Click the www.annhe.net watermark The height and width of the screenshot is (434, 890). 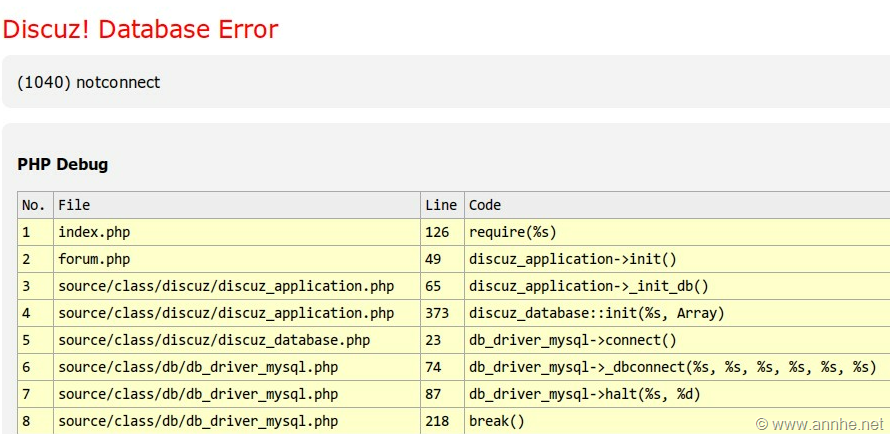pos(820,424)
